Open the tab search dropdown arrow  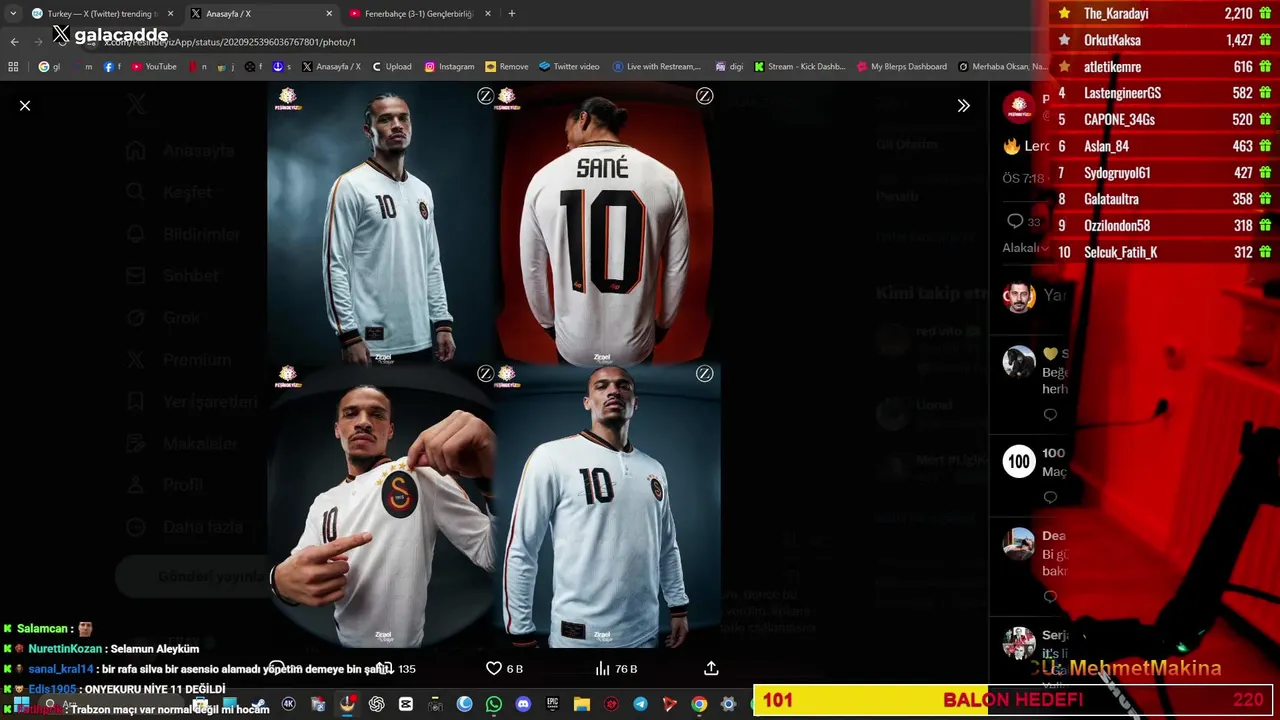pos(13,14)
